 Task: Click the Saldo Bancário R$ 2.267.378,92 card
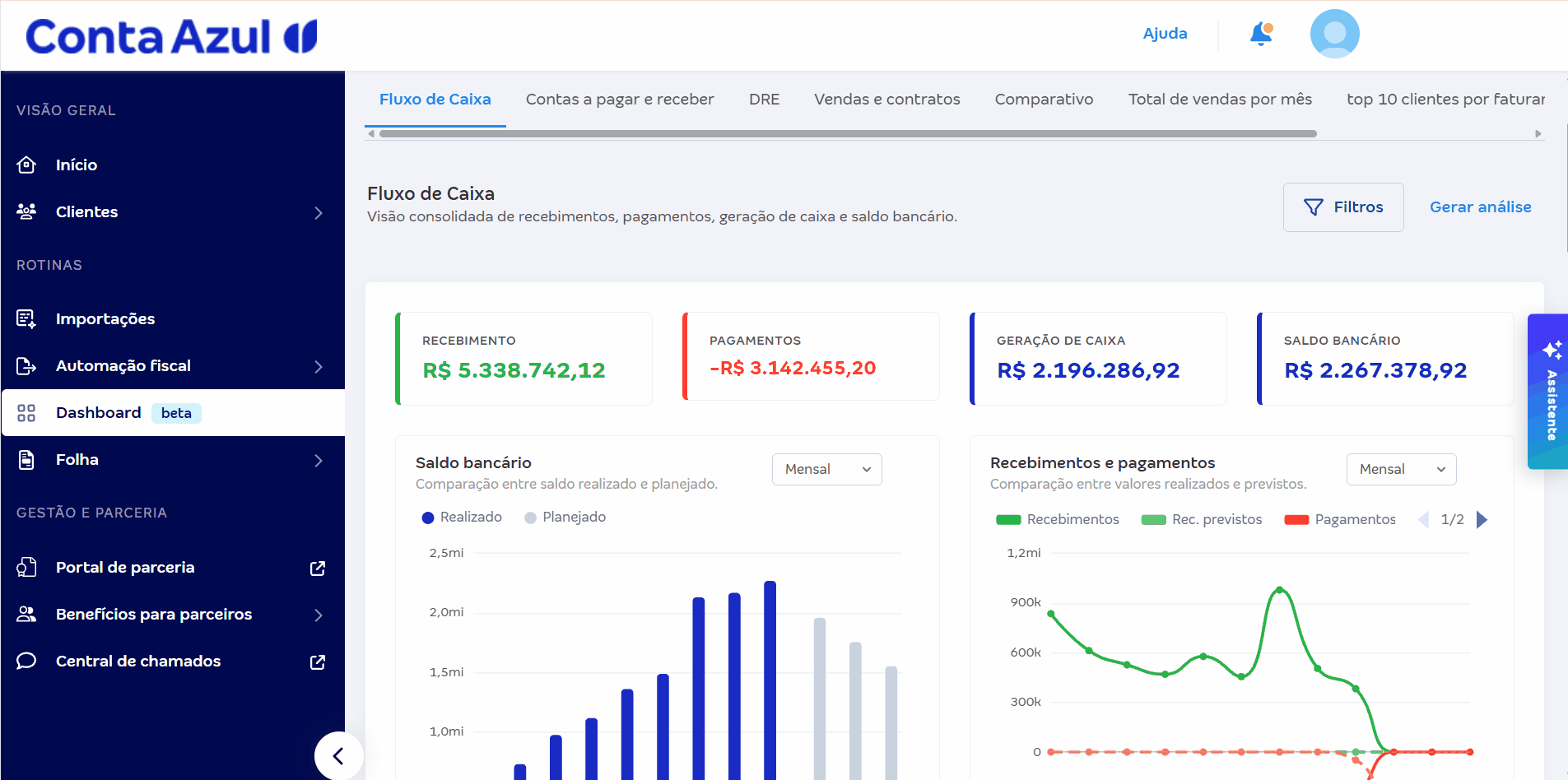(x=1385, y=359)
